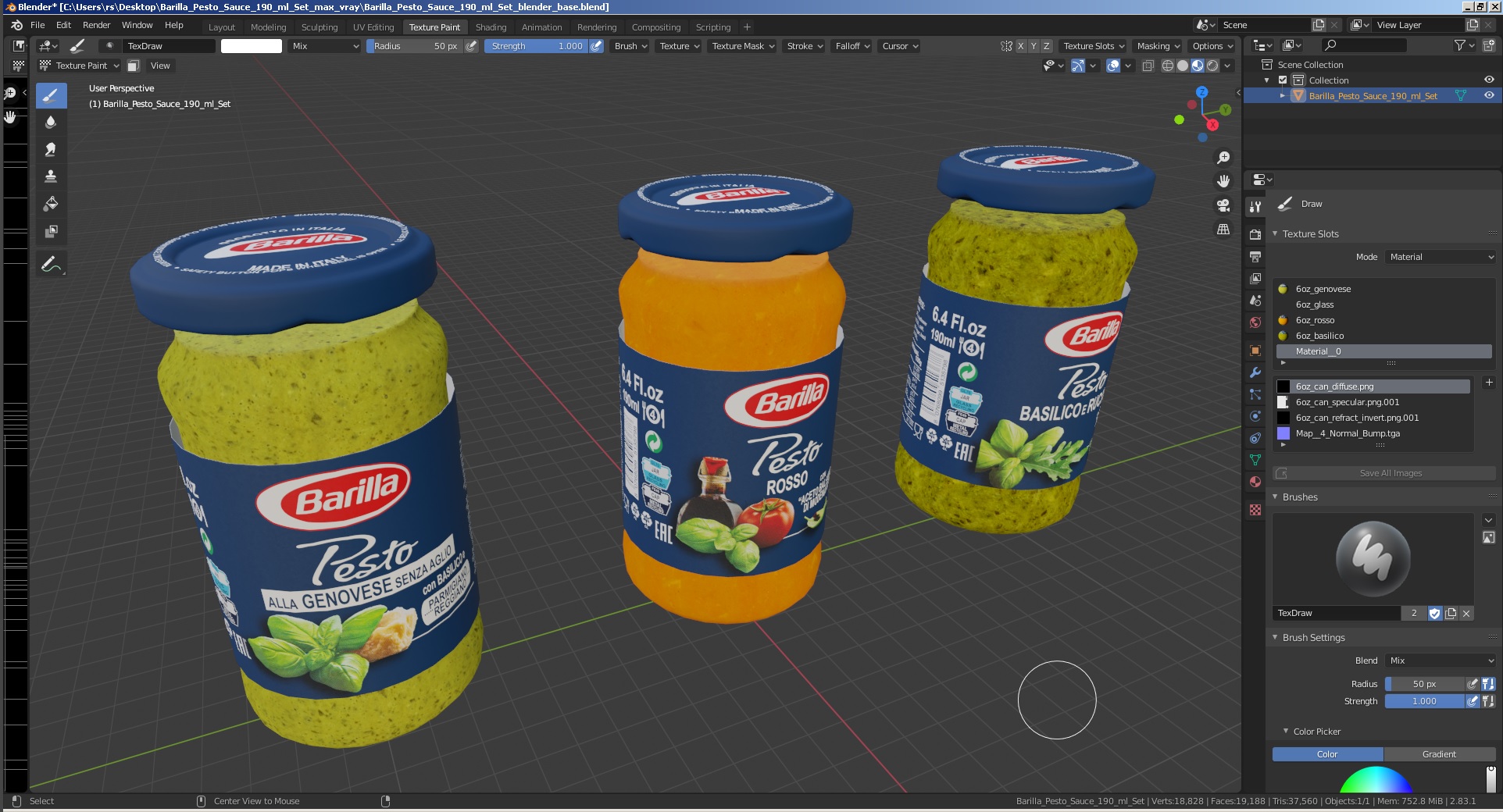Collapse the Texture Slots panel
This screenshot has height=812, width=1503.
(x=1275, y=233)
